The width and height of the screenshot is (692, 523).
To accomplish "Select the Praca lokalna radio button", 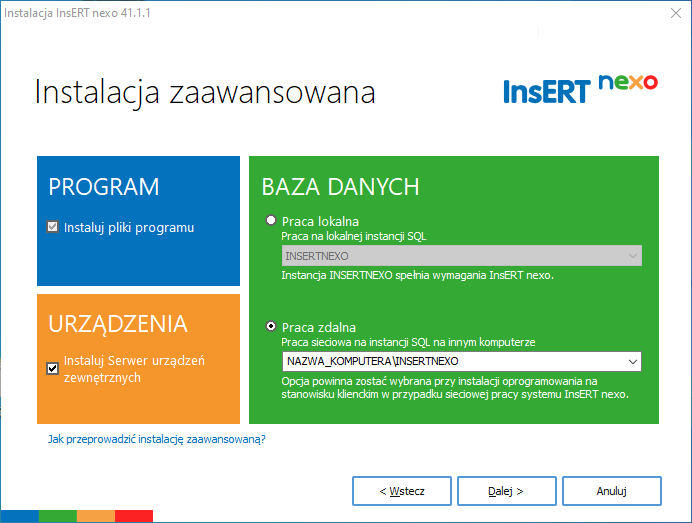I will [271, 220].
